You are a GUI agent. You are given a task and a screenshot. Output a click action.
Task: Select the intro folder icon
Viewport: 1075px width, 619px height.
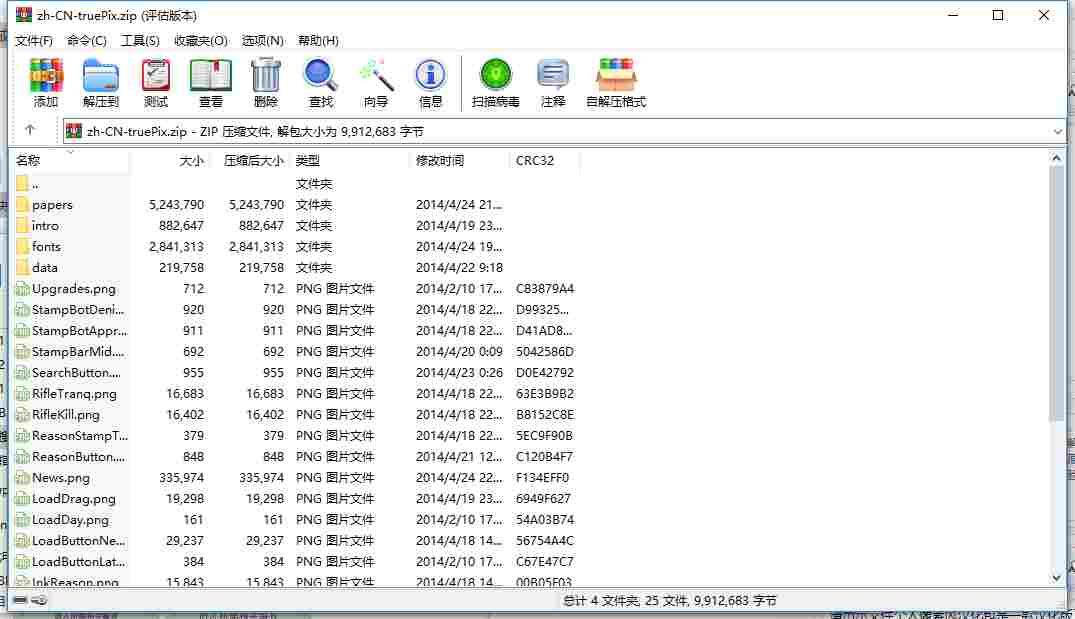pos(22,226)
